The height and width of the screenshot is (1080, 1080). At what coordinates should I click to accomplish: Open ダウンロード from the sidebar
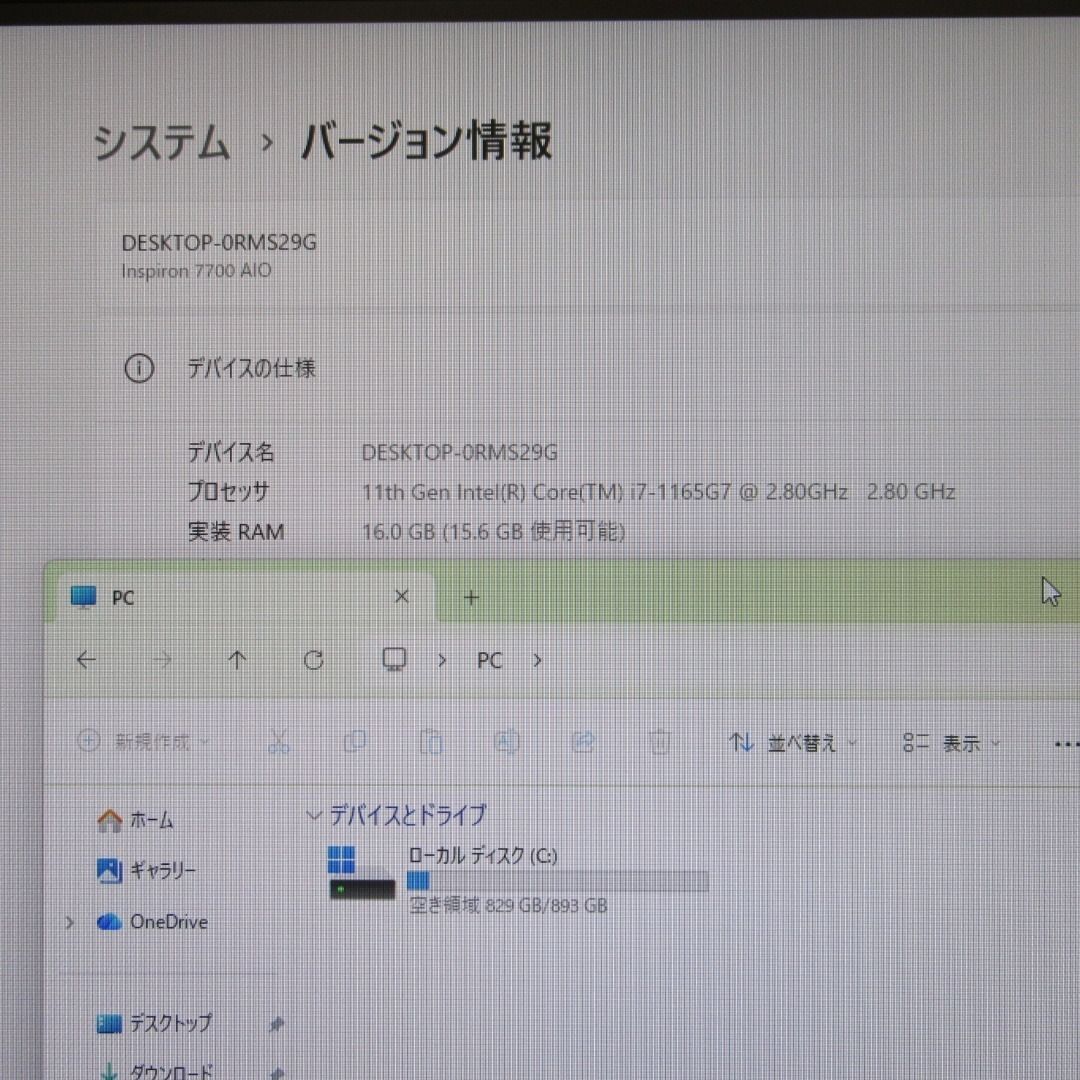click(x=172, y=1069)
